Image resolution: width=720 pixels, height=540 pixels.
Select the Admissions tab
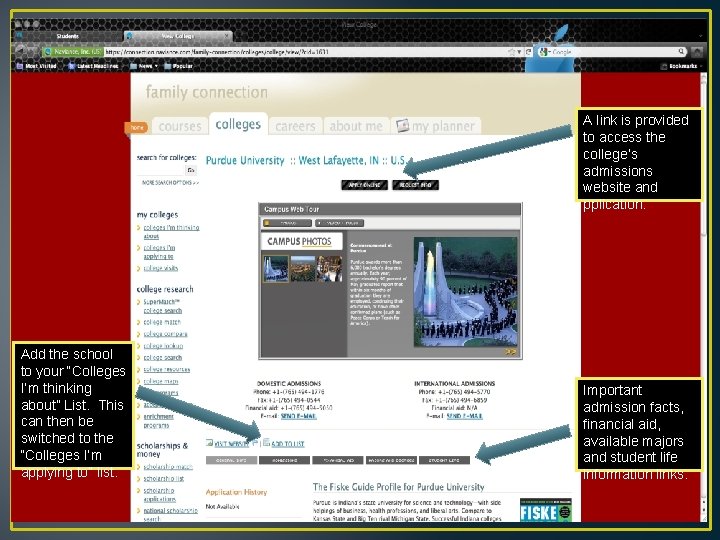(x=284, y=460)
